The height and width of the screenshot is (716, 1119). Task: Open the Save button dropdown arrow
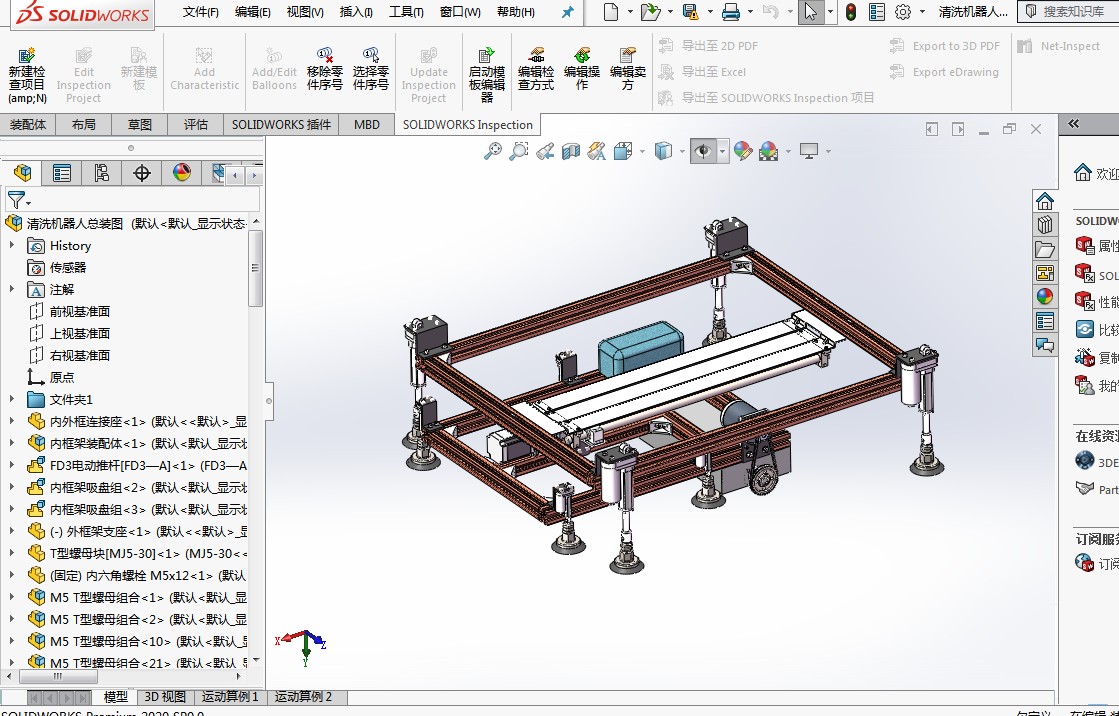(709, 12)
